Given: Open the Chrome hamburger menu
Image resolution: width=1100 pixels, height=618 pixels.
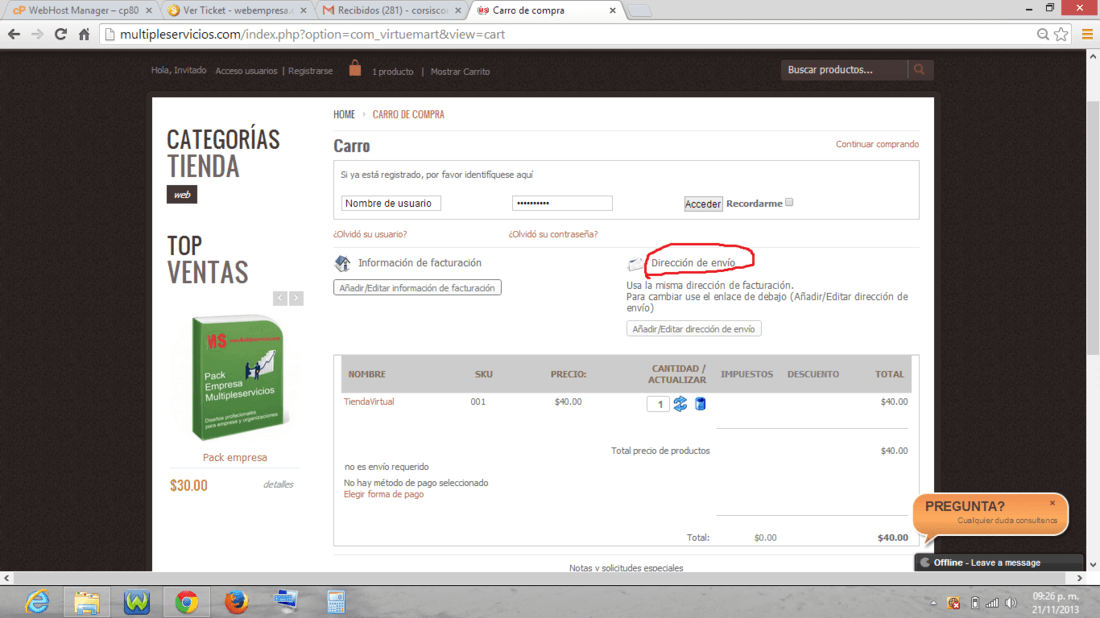Looking at the screenshot, I should click(x=1087, y=34).
